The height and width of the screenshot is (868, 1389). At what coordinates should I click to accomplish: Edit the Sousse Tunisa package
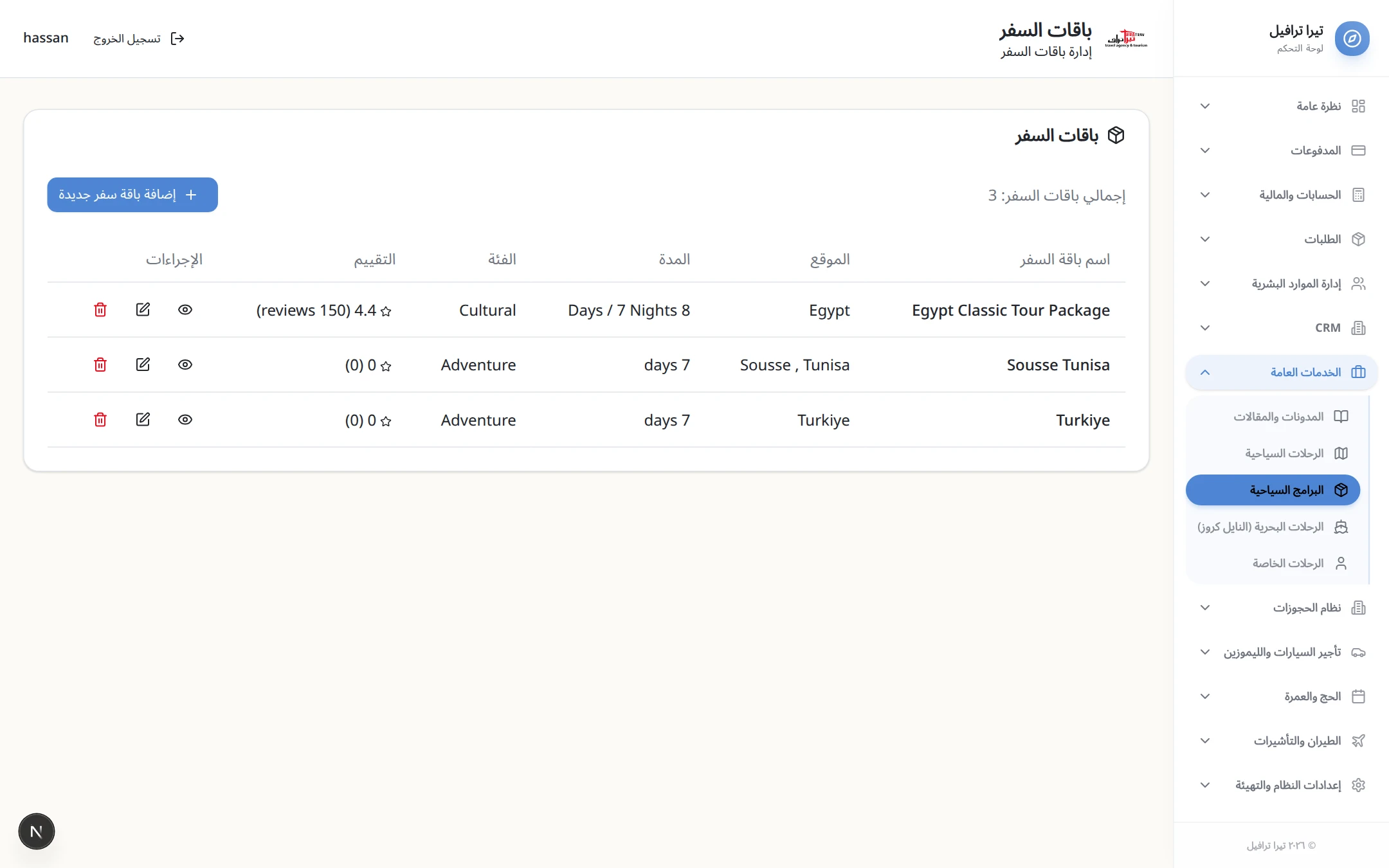[x=143, y=365]
